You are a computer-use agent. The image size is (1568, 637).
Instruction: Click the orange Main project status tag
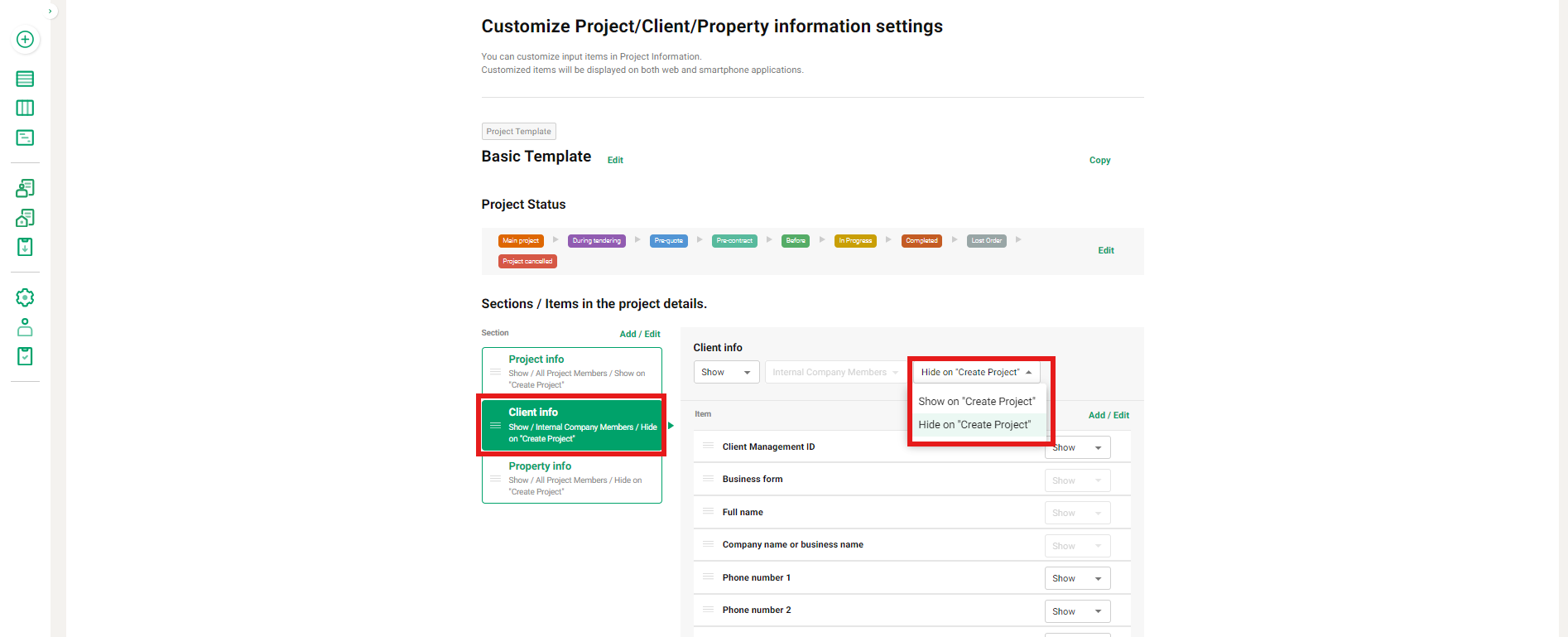click(521, 241)
